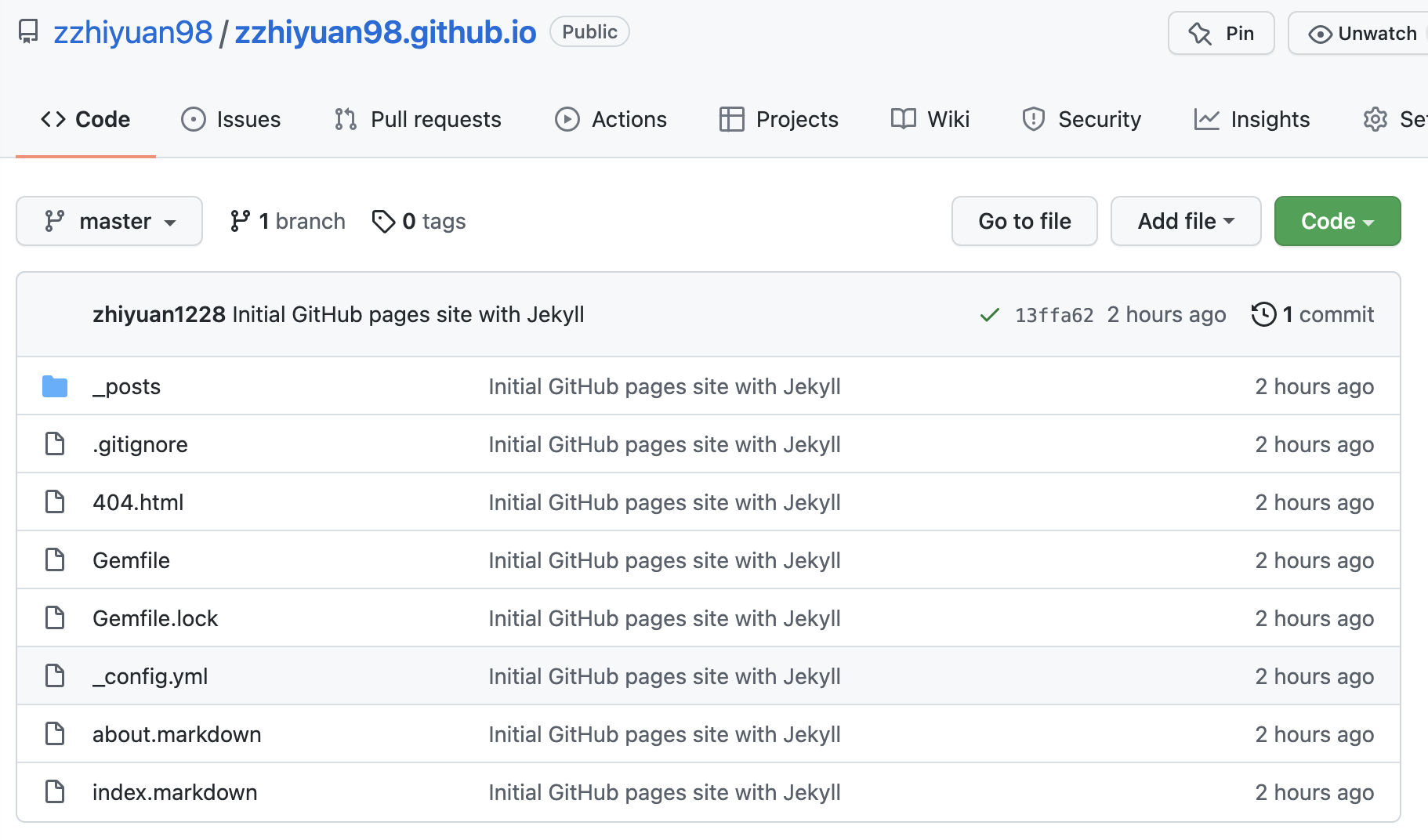1428x840 pixels.
Task: Click the Go to file button
Action: [x=1024, y=221]
